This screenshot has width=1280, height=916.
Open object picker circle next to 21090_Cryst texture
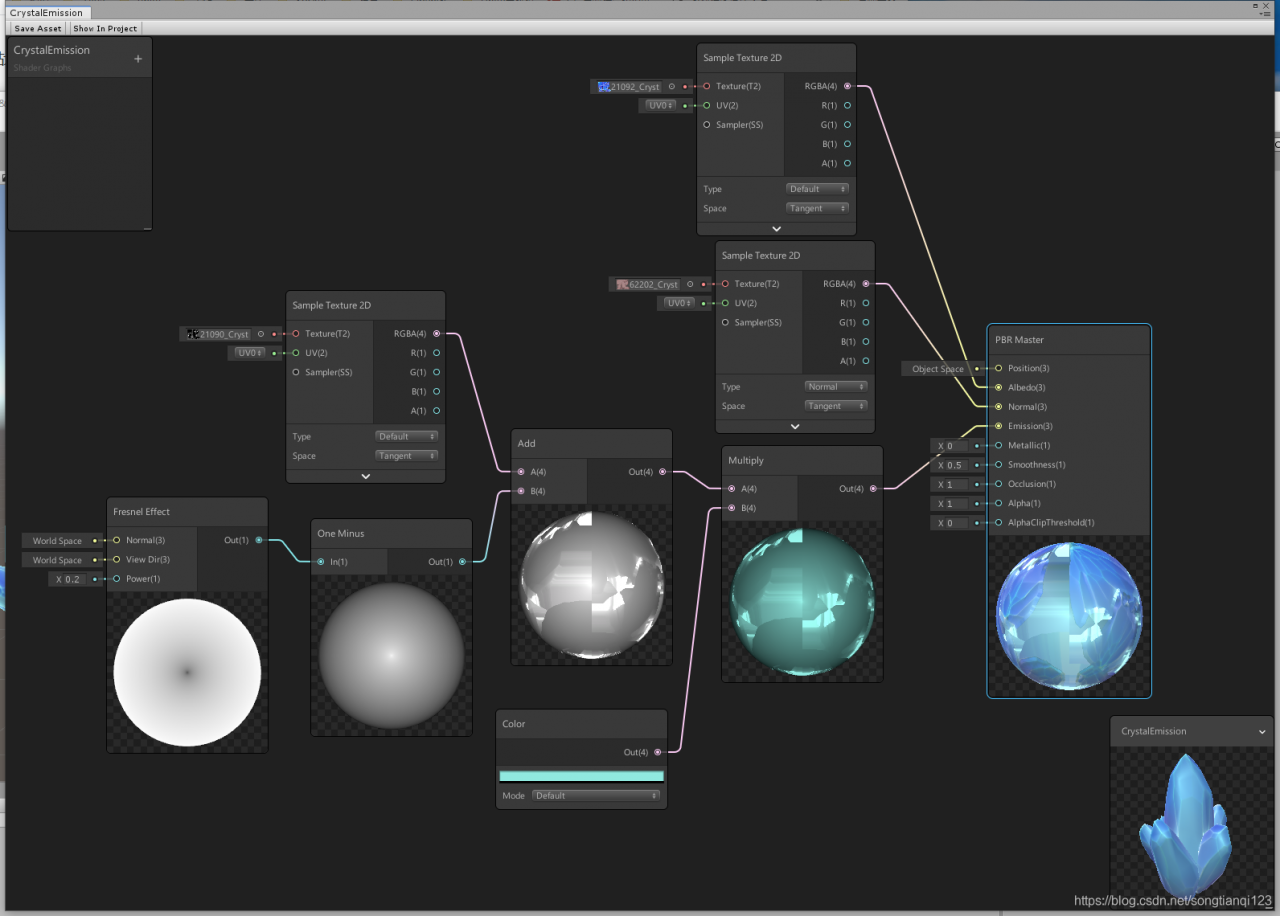pos(260,334)
